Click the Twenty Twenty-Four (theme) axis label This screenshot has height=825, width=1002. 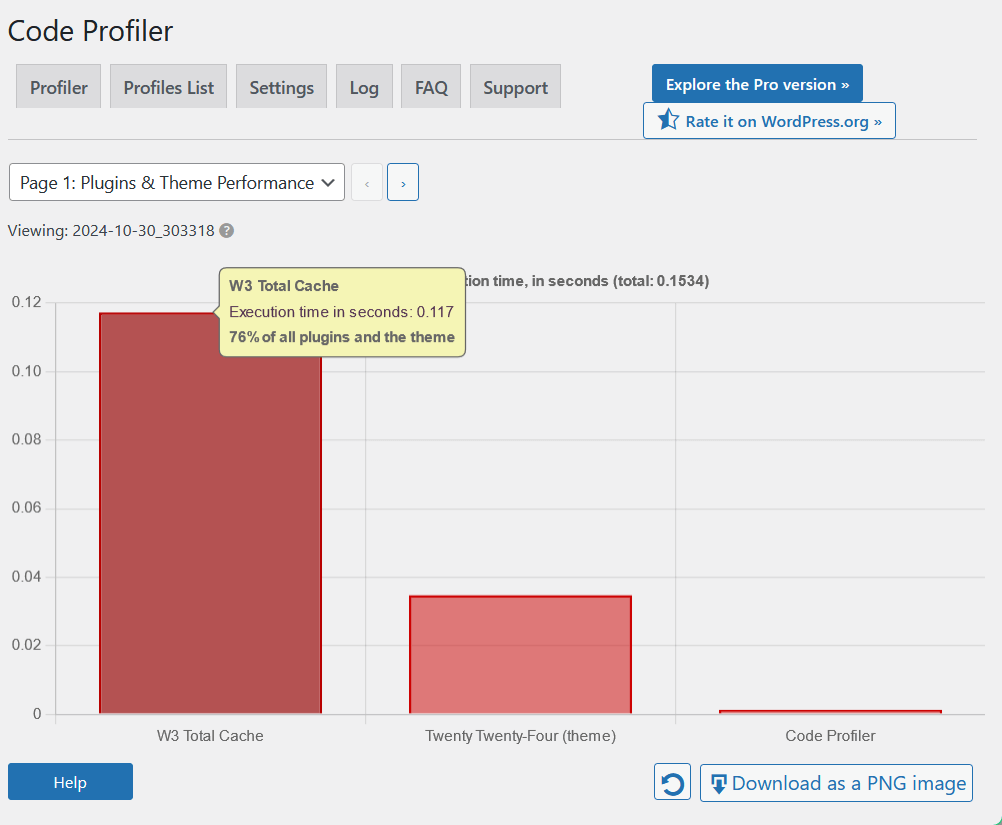(520, 736)
